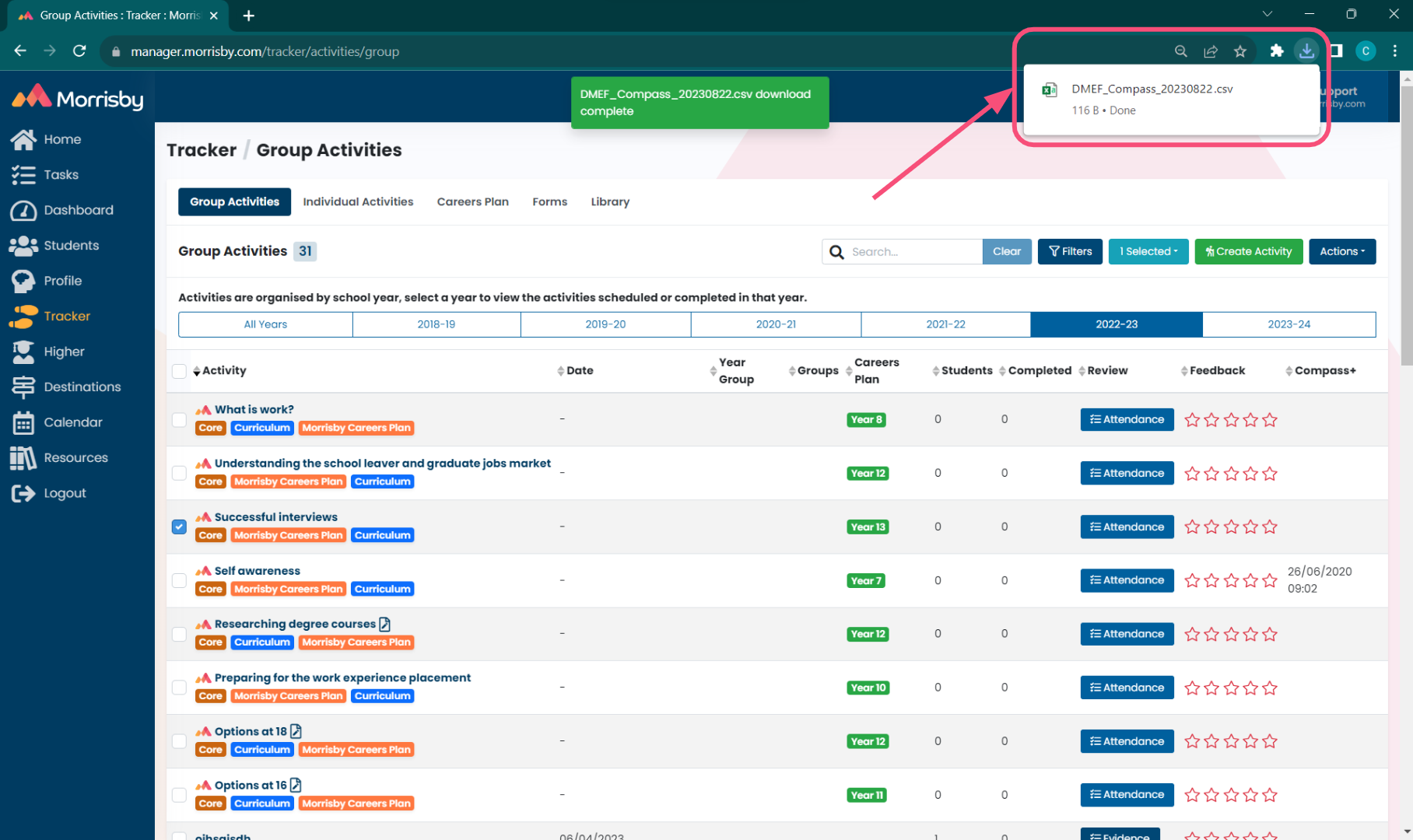Click the browser share icon

click(1211, 51)
